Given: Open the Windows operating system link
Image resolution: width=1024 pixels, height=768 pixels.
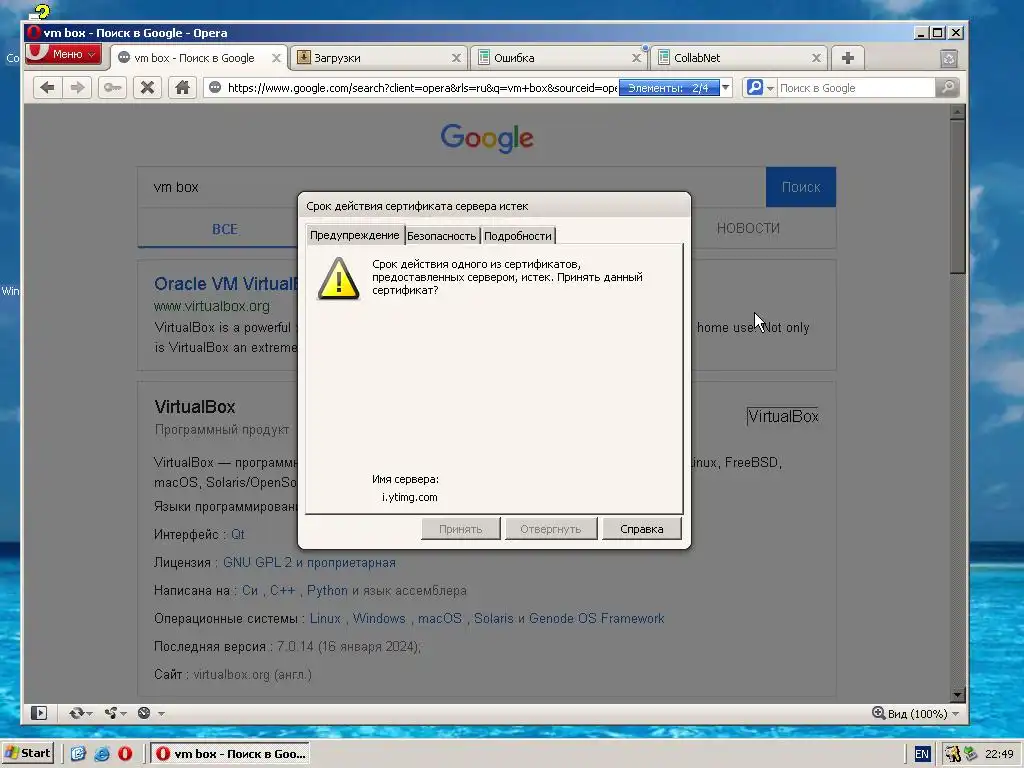Looking at the screenshot, I should point(379,618).
